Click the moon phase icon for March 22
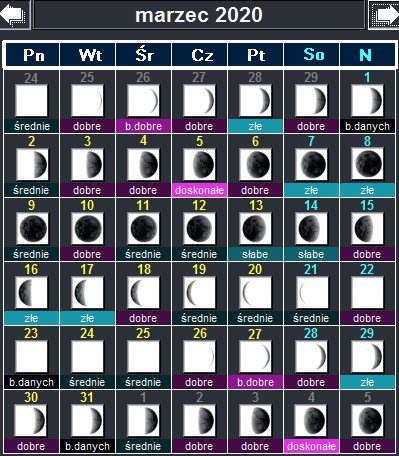The image size is (399, 456). (x=367, y=292)
